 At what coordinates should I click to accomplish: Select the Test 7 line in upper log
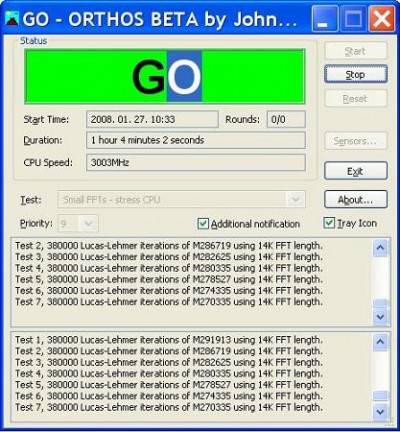click(169, 302)
